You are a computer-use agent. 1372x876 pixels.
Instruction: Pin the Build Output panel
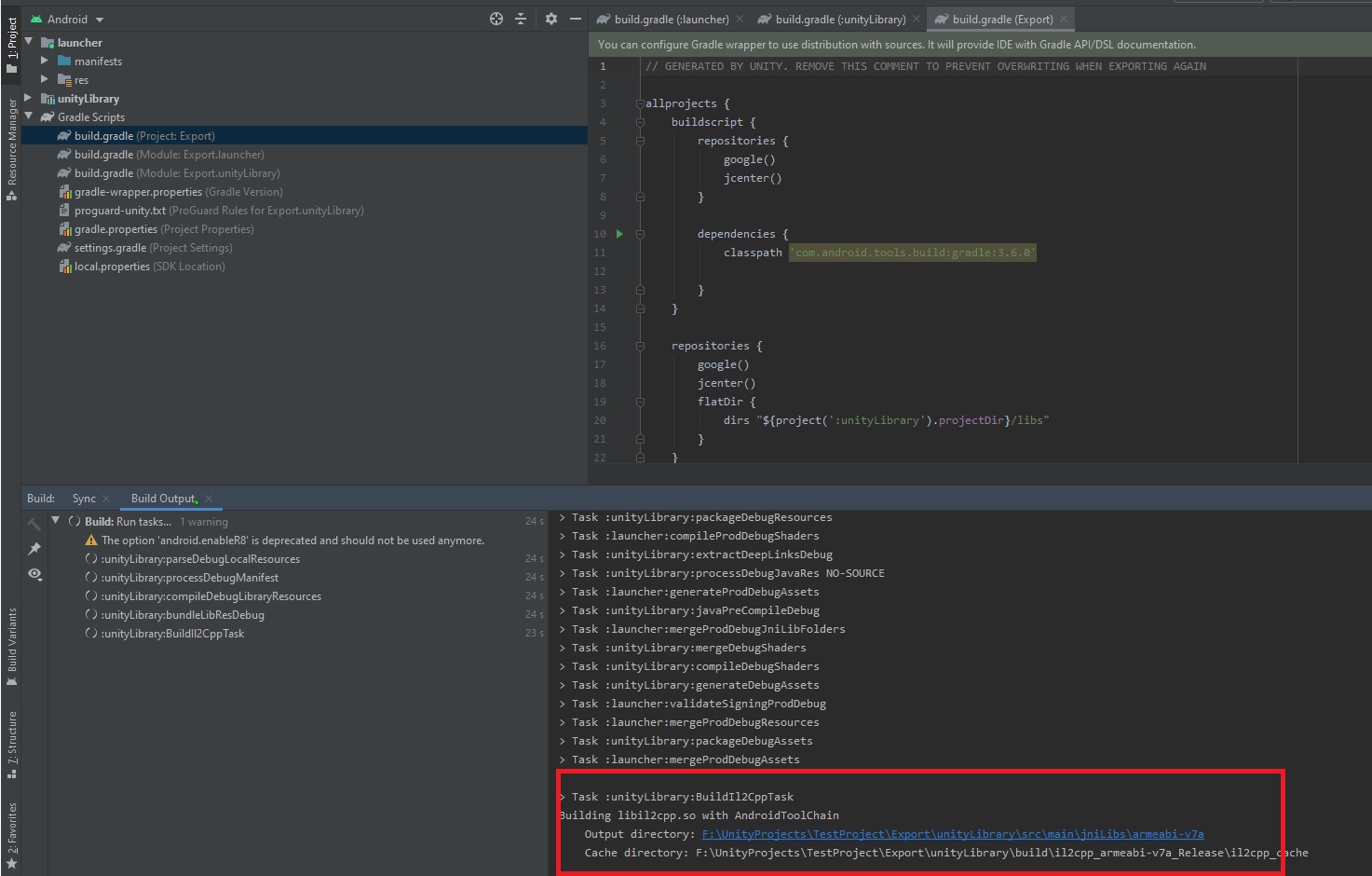pyautogui.click(x=34, y=548)
